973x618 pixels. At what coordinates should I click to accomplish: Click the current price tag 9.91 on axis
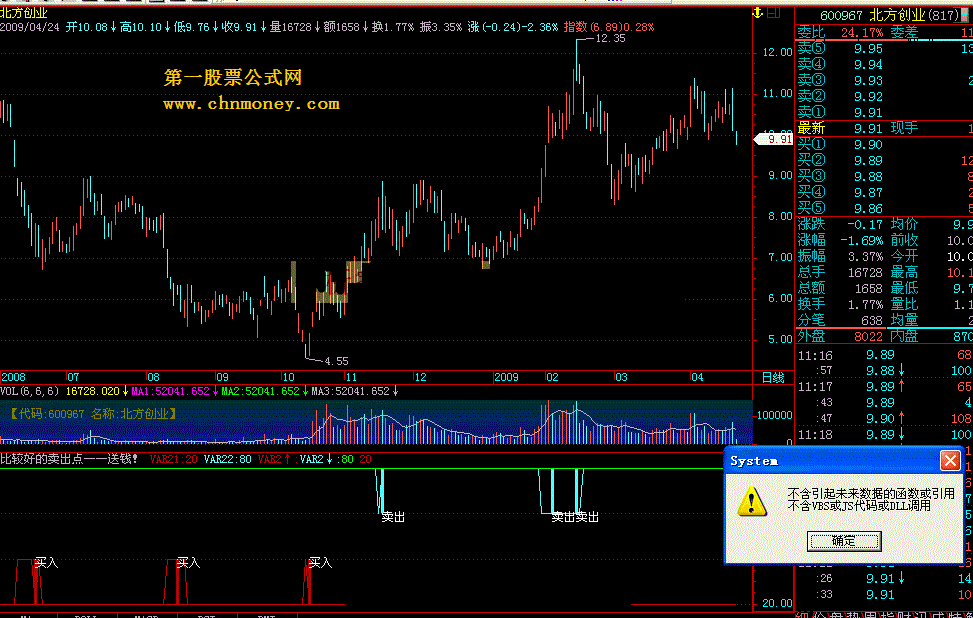(x=774, y=139)
